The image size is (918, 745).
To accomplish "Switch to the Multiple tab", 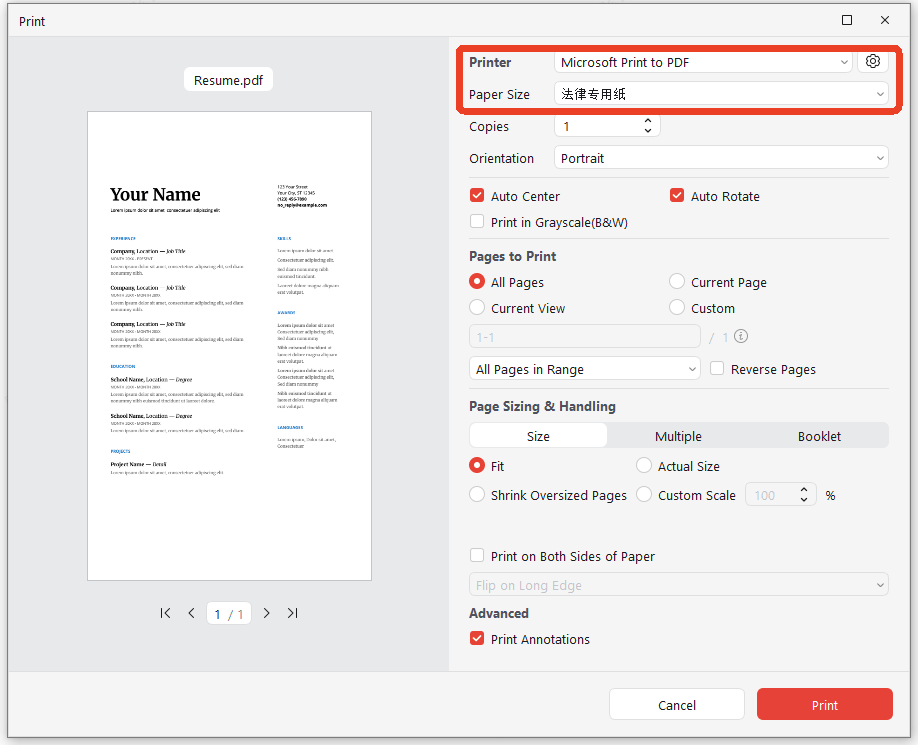I will click(678, 436).
